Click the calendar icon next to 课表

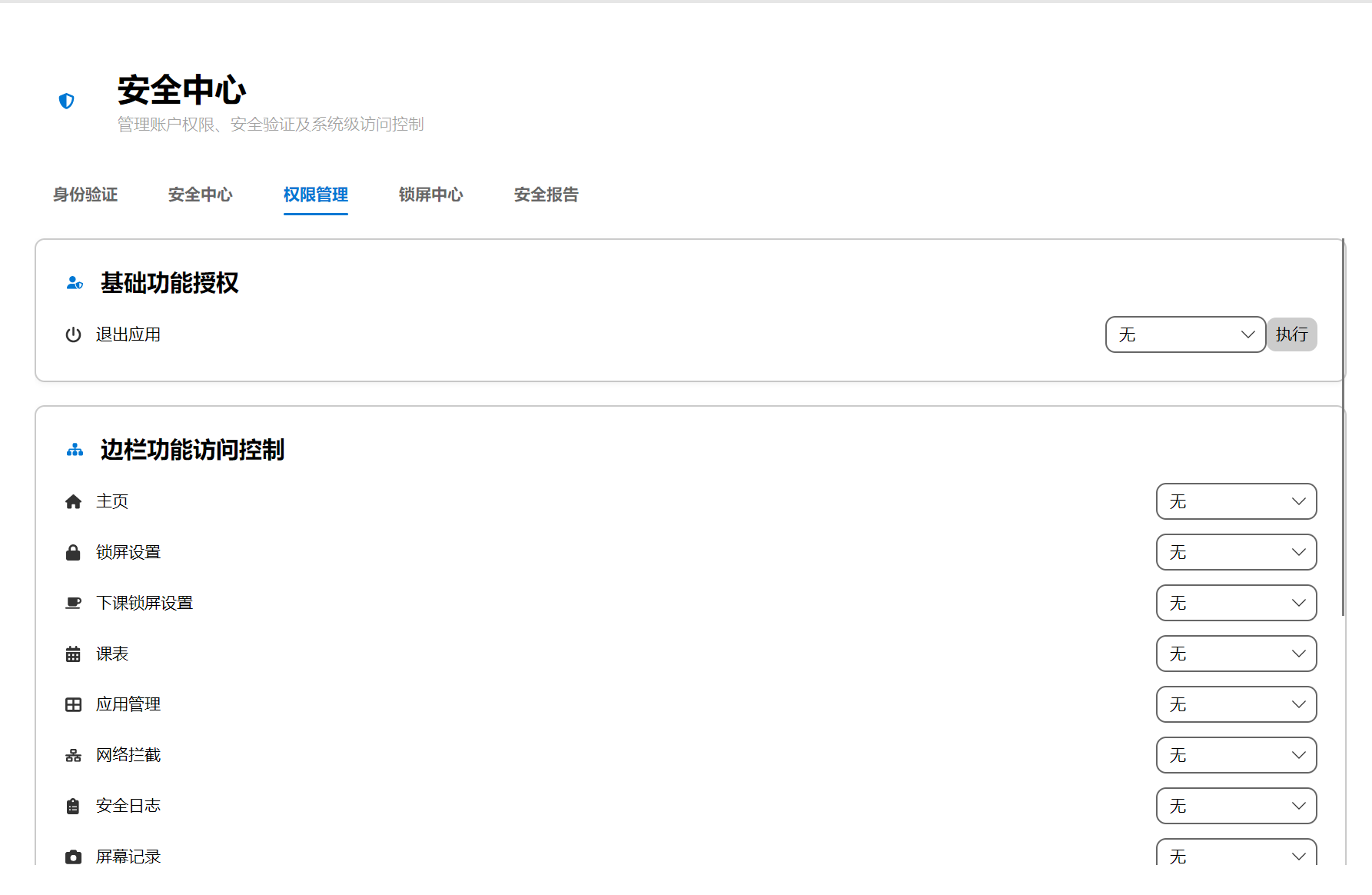click(73, 653)
